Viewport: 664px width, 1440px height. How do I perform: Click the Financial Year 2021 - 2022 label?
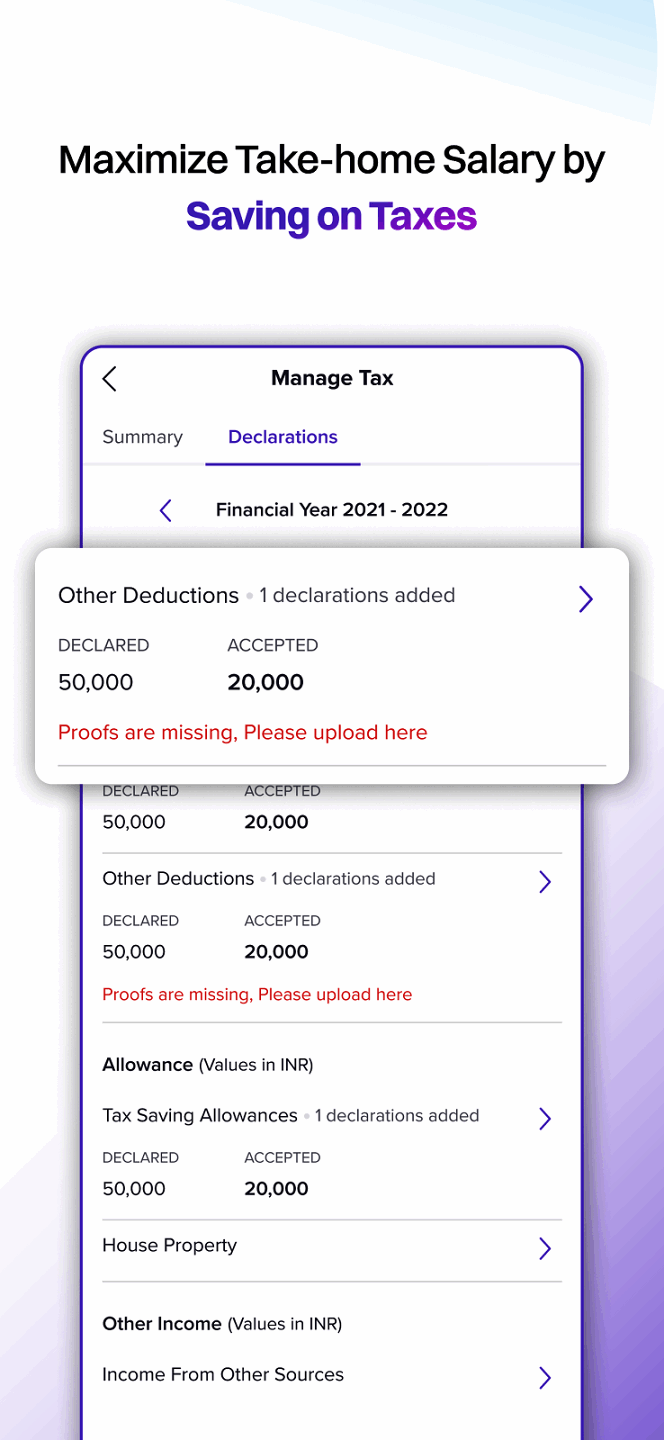point(332,510)
